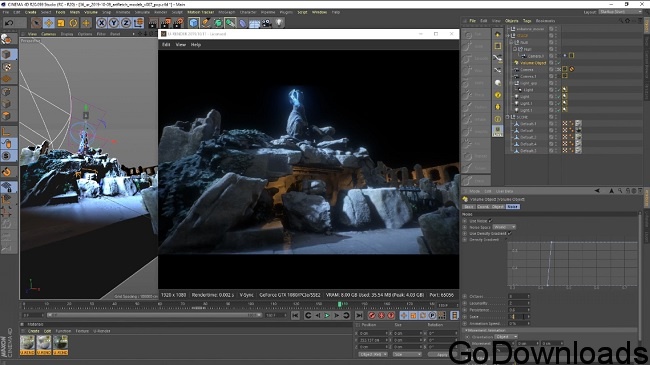
Task: Toggle the Position key channel icon
Action: point(404,316)
